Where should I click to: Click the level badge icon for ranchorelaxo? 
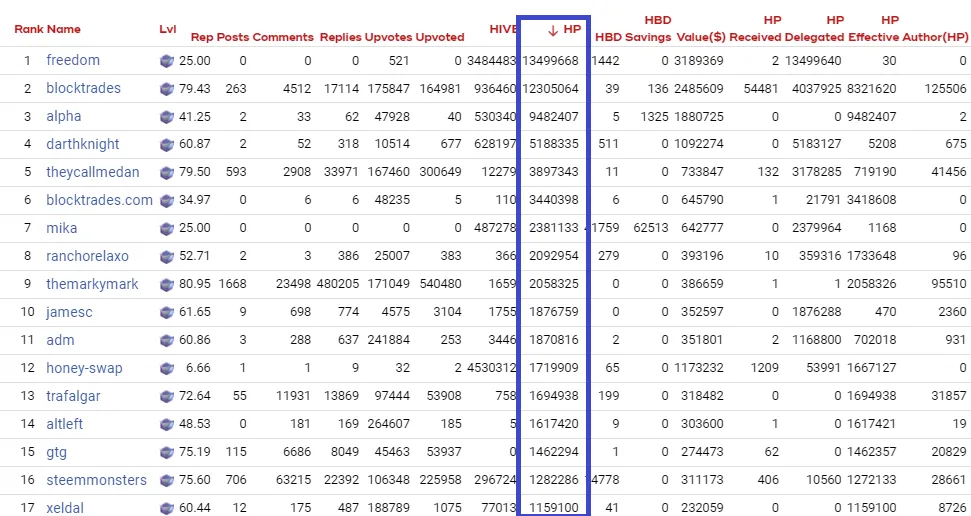coord(167,256)
